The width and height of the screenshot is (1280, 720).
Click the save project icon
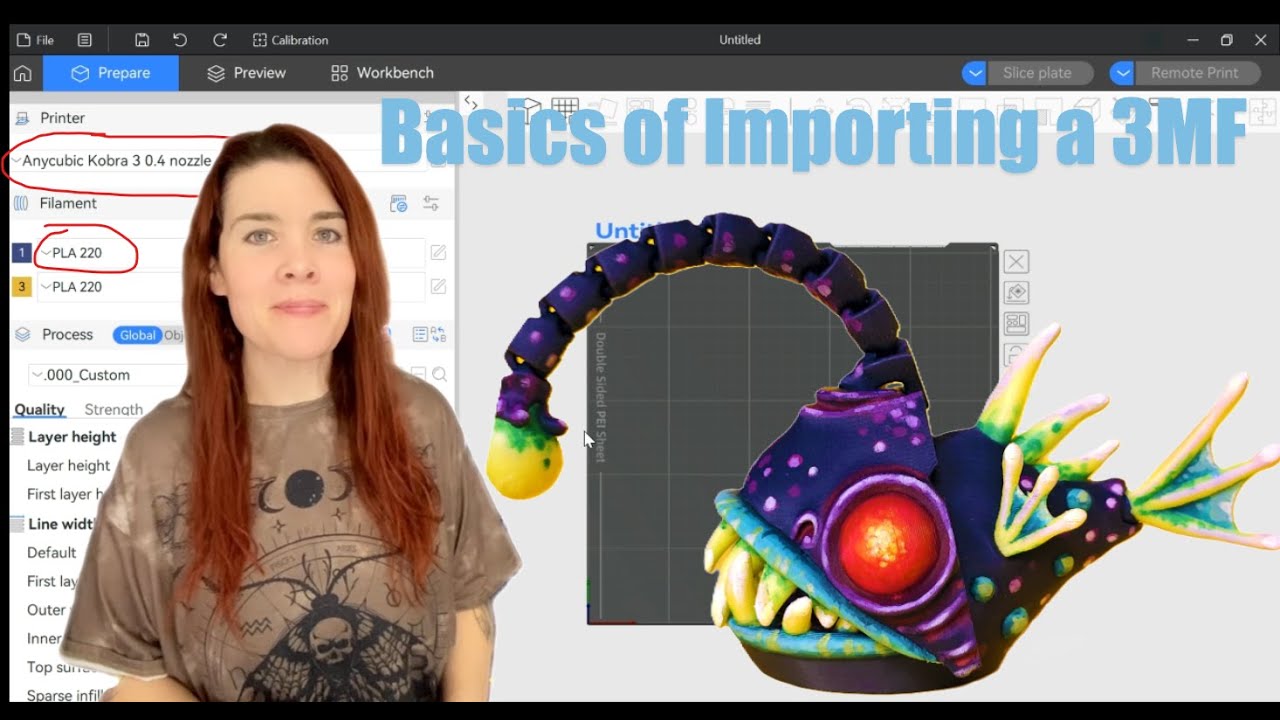[x=142, y=40]
